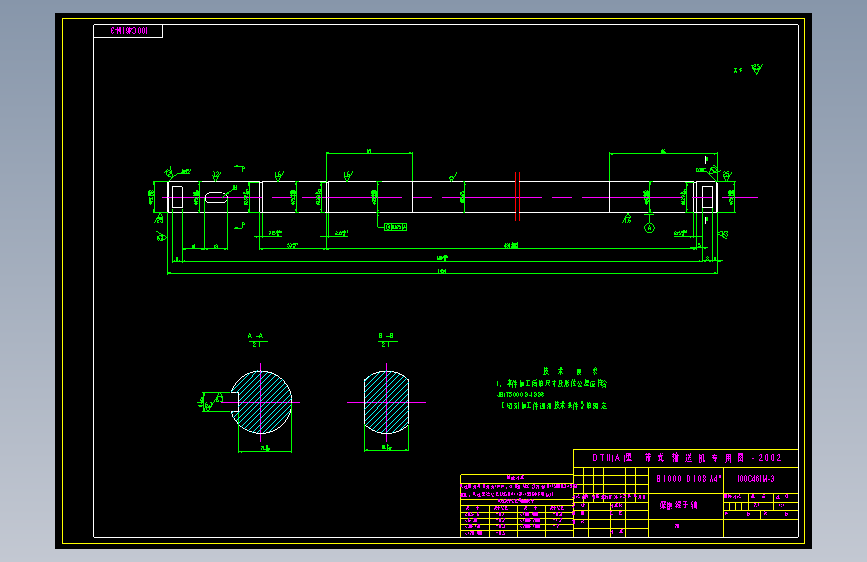This screenshot has width=867, height=562.
Task: Click the circled datum A symbol
Action: coord(650,228)
